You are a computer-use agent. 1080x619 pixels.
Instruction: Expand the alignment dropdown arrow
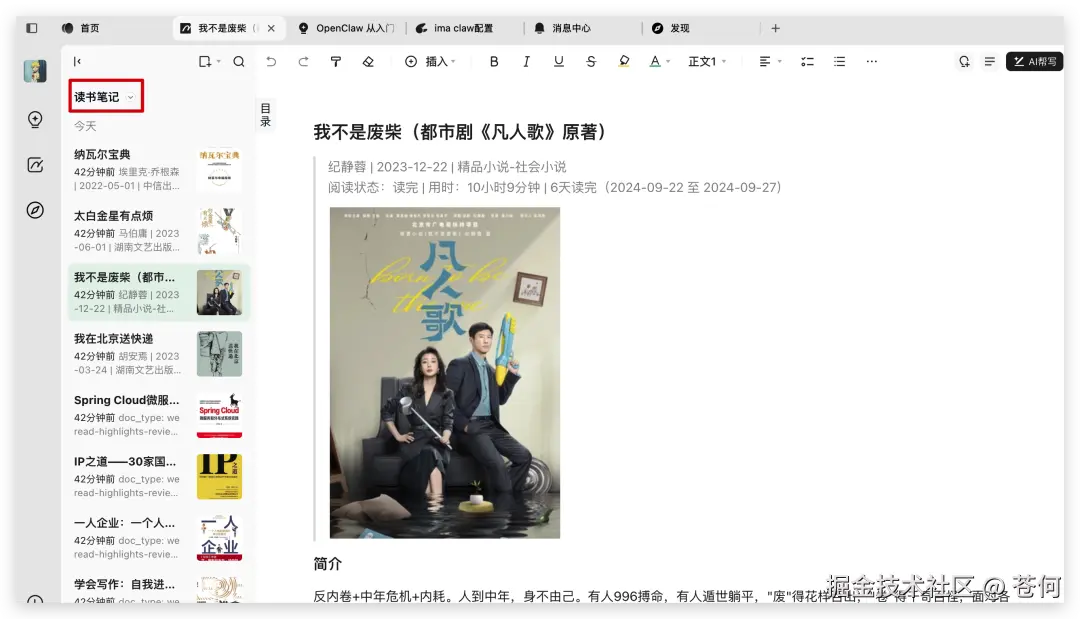point(780,62)
